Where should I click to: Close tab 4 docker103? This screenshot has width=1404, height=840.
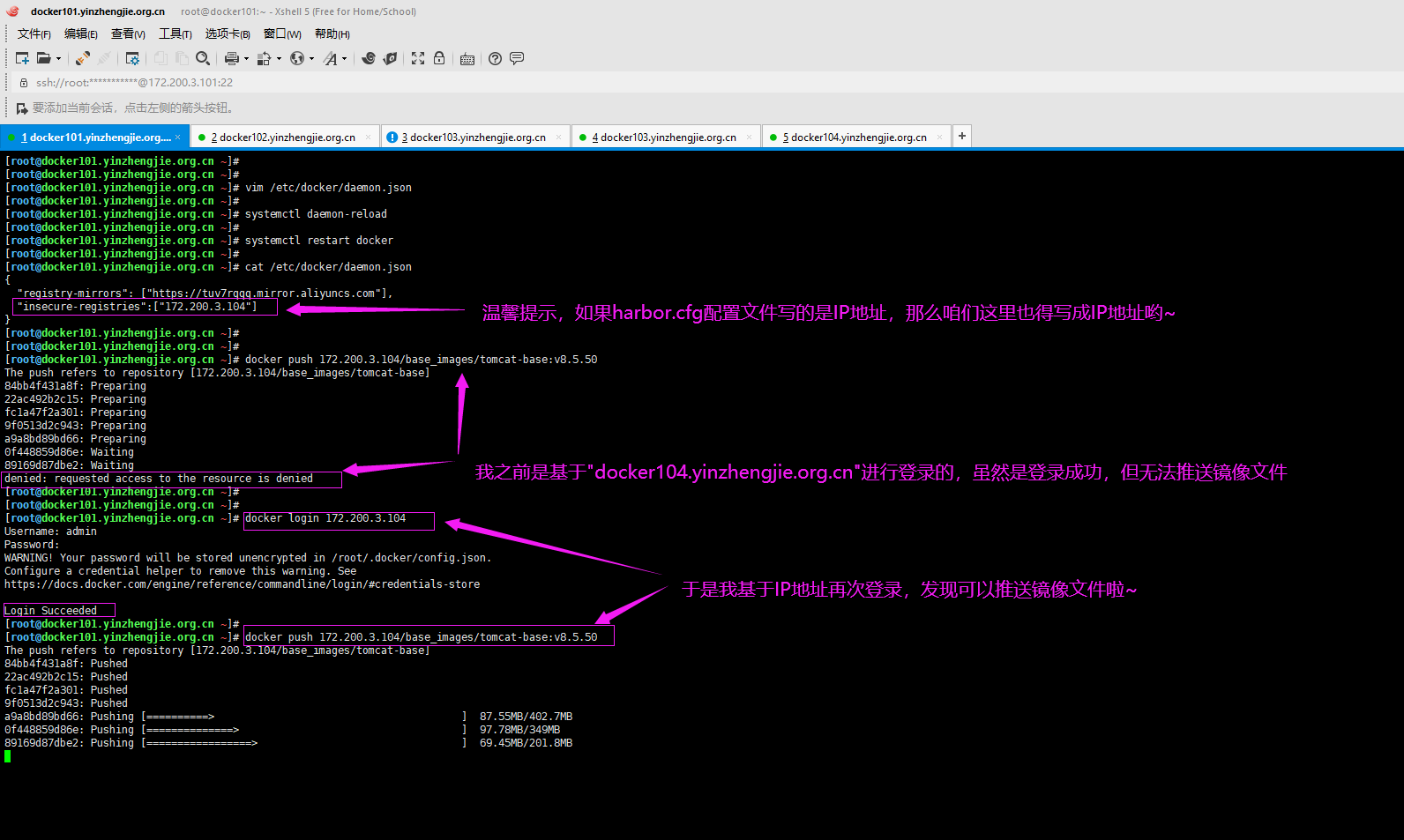(749, 137)
